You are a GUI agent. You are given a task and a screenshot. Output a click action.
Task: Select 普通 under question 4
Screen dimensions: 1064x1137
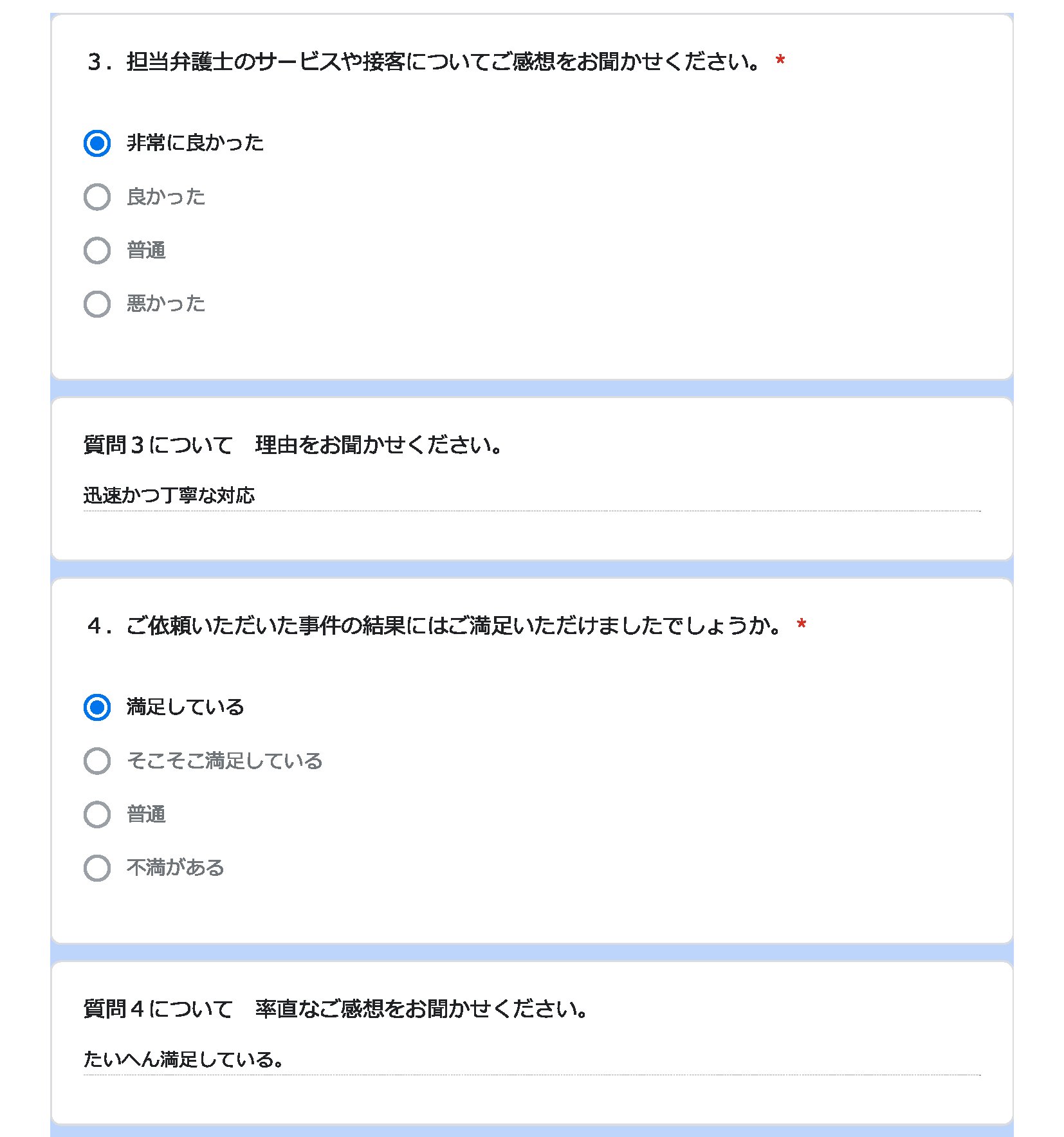[97, 814]
